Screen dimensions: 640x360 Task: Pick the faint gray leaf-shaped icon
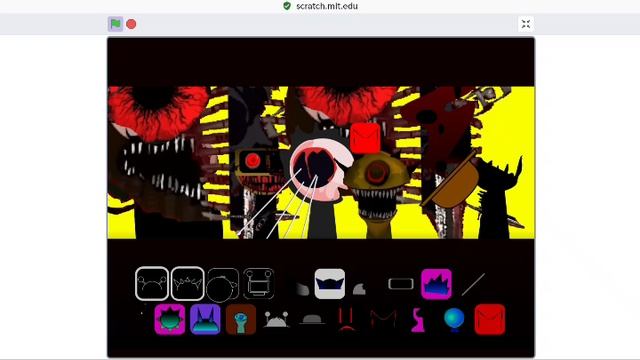point(302,289)
